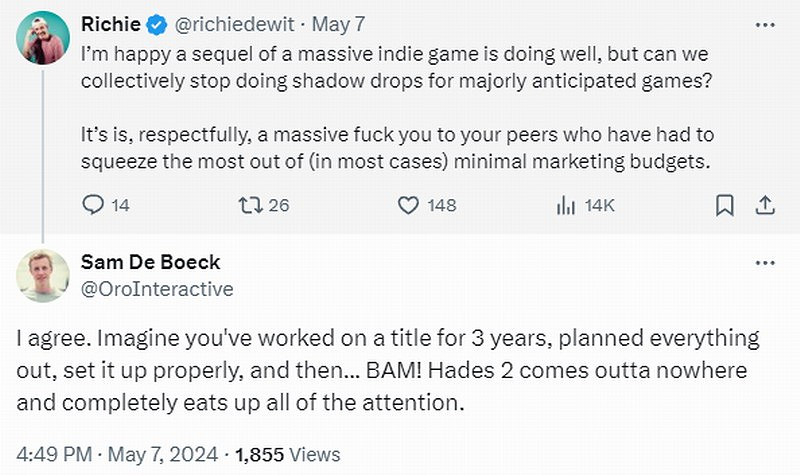
Task: Click the 148 likes count
Action: pos(441,205)
